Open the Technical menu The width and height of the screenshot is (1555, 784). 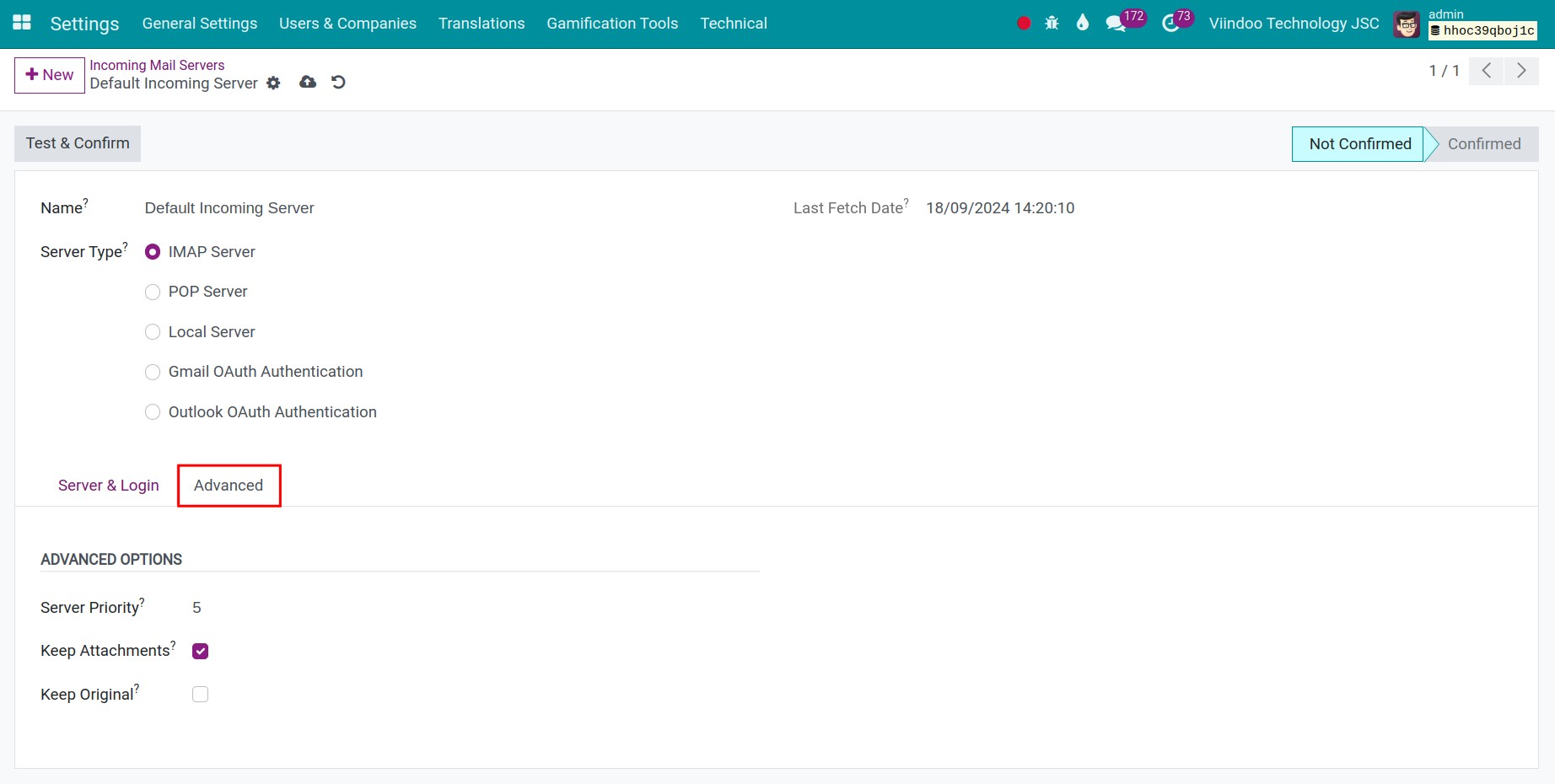pos(734,24)
